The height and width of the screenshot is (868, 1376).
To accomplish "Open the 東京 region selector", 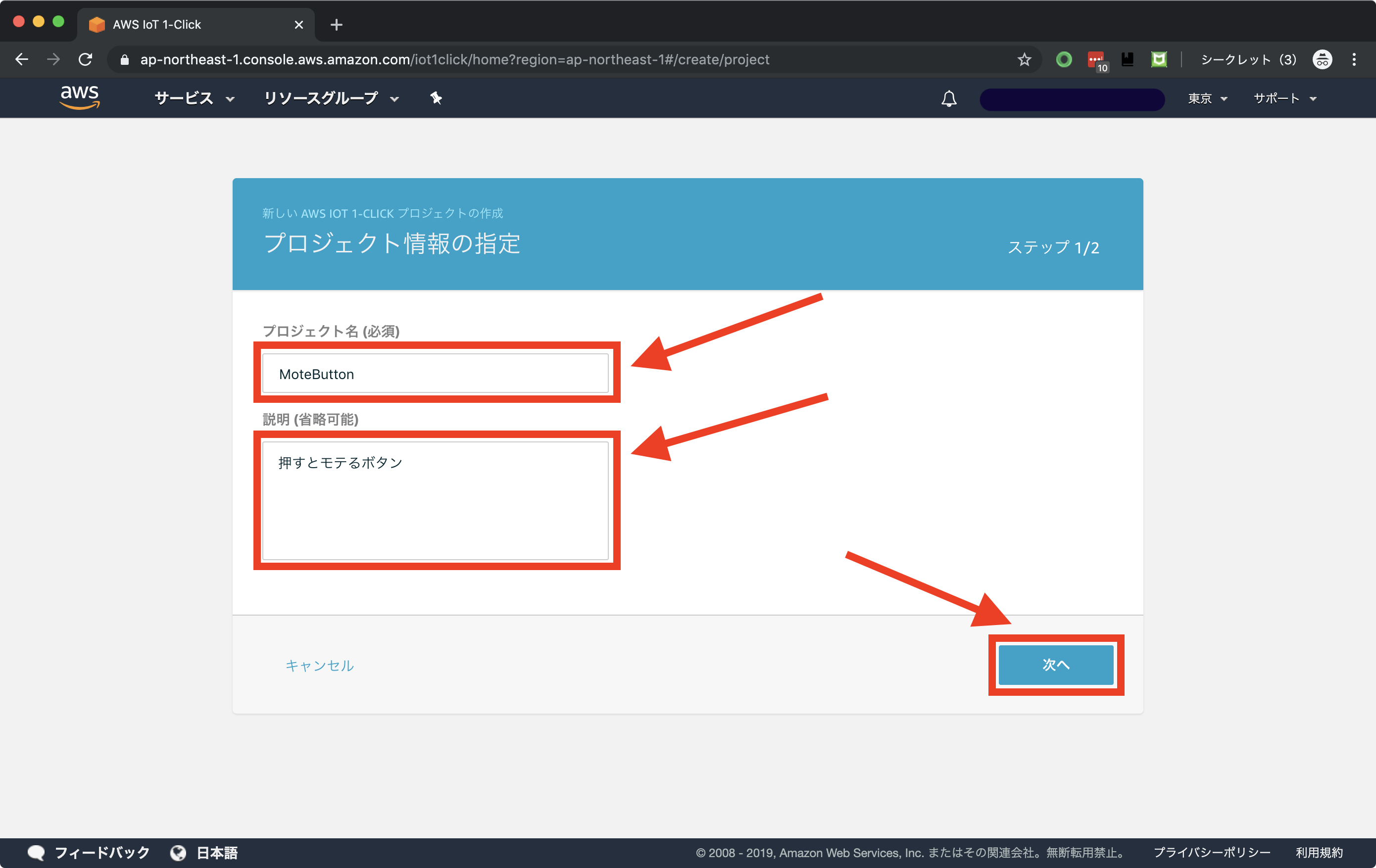I will pos(1207,98).
